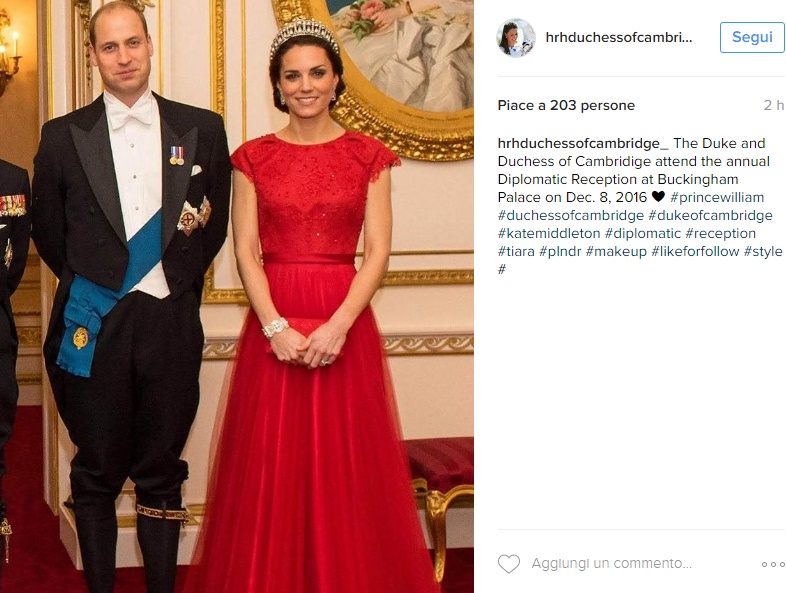This screenshot has height=593, width=786.
Task: Open the #makeup hashtag
Action: pos(616,252)
